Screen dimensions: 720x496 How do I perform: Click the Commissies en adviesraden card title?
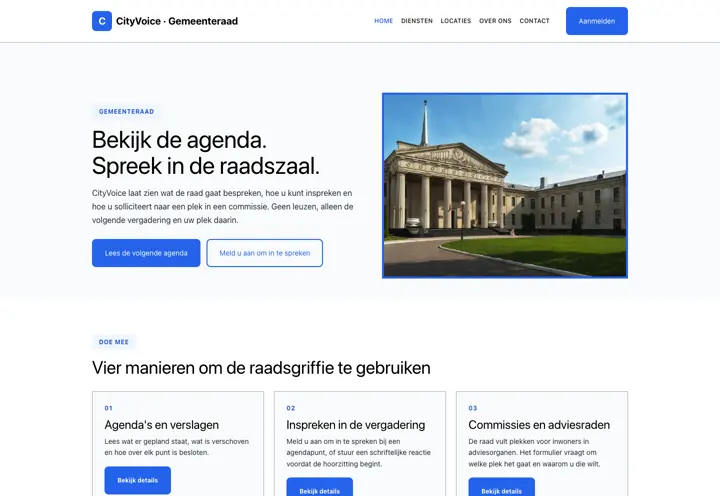coord(539,425)
